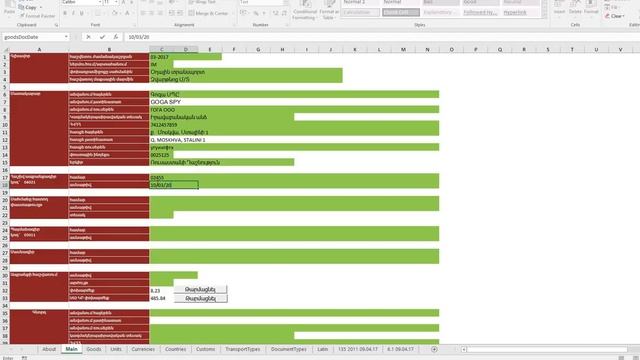Open the number format dropdown
Screen dimensions: 640x360
[286, 2]
